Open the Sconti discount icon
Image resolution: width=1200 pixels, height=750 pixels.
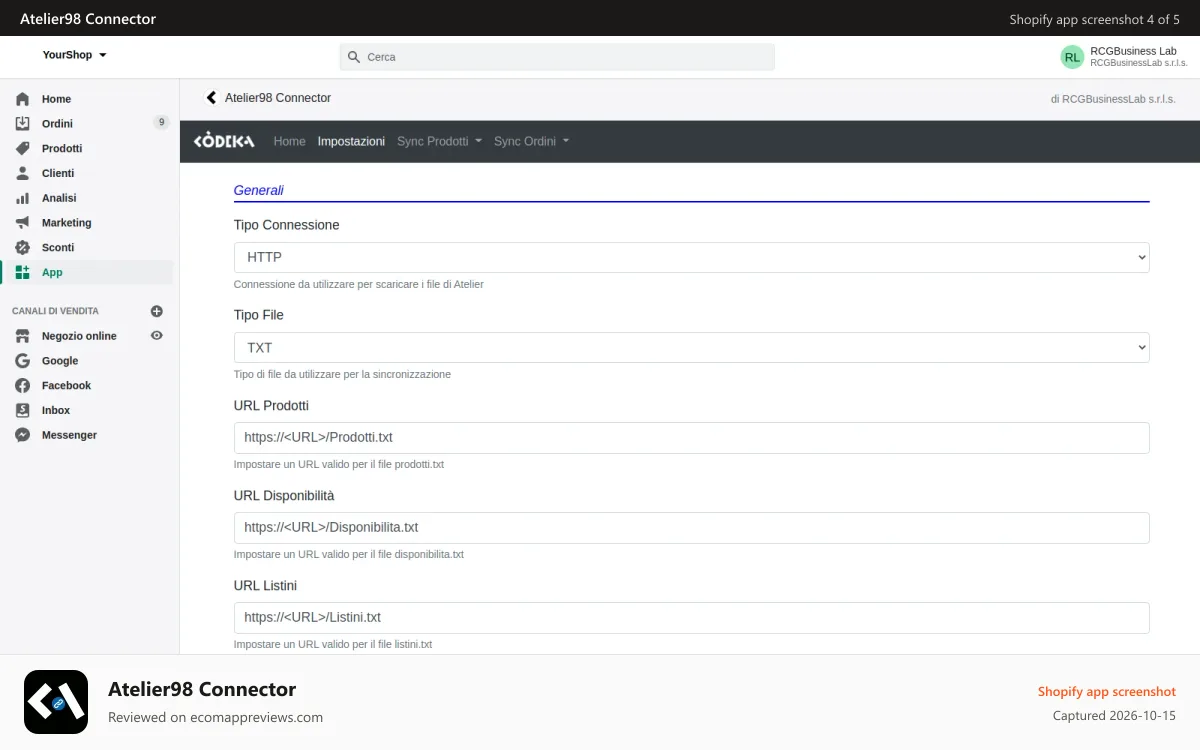[22, 247]
